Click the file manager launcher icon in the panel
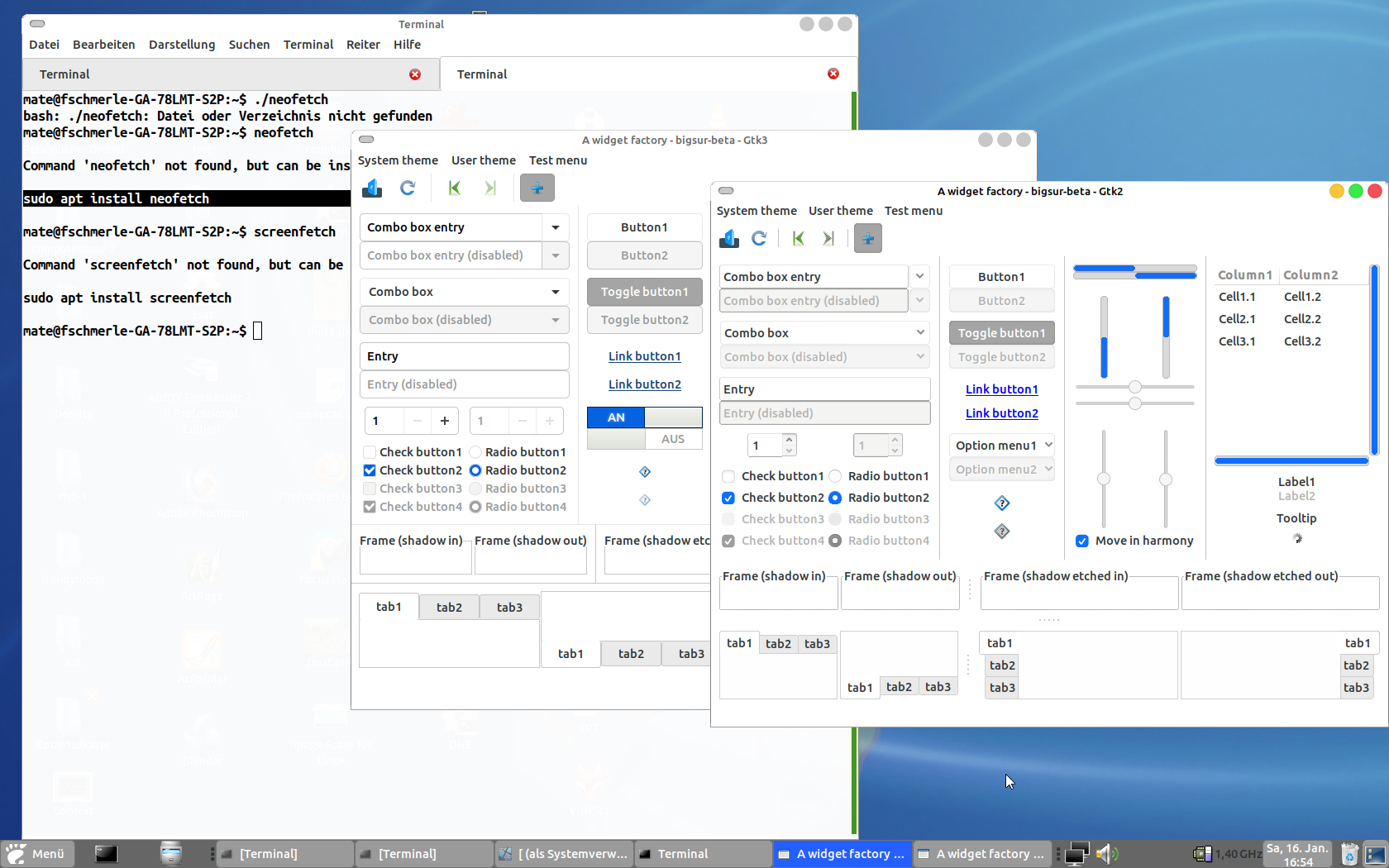 point(171,854)
